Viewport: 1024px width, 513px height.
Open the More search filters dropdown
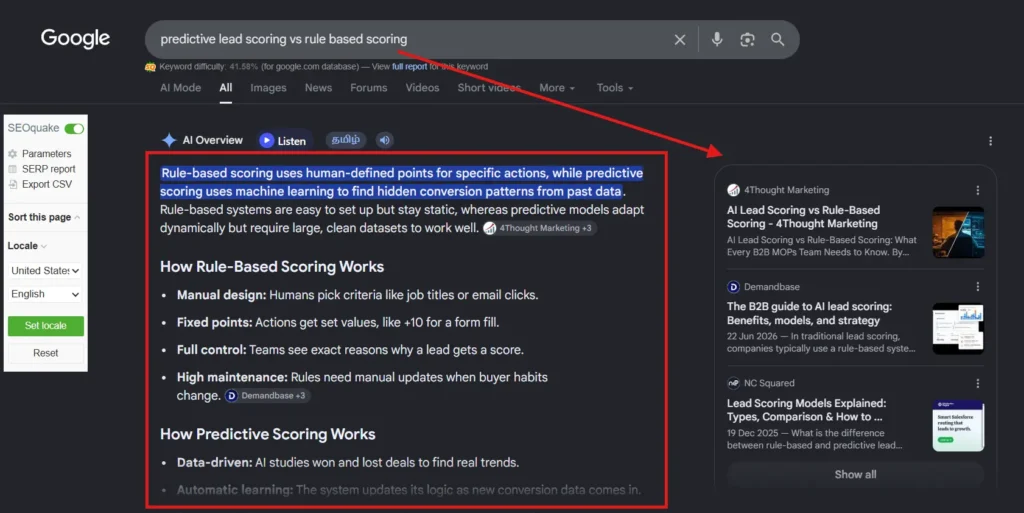557,87
